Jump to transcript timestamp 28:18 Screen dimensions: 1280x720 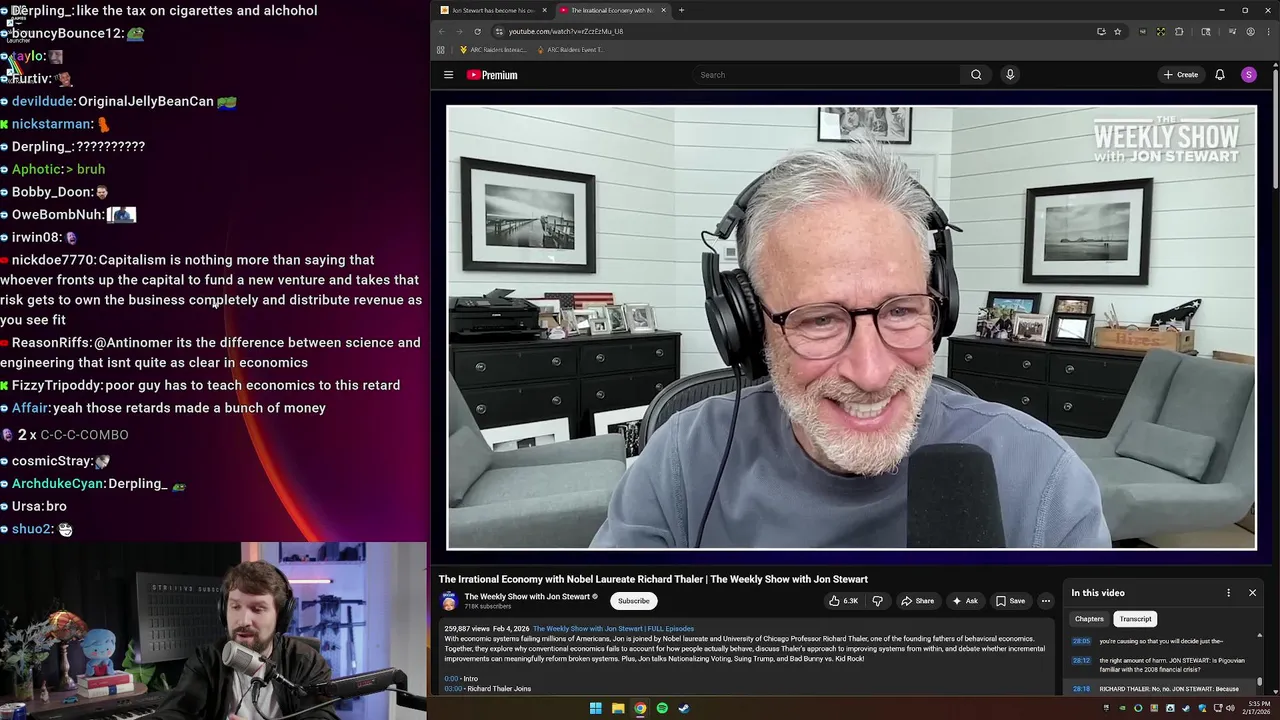(x=1081, y=688)
